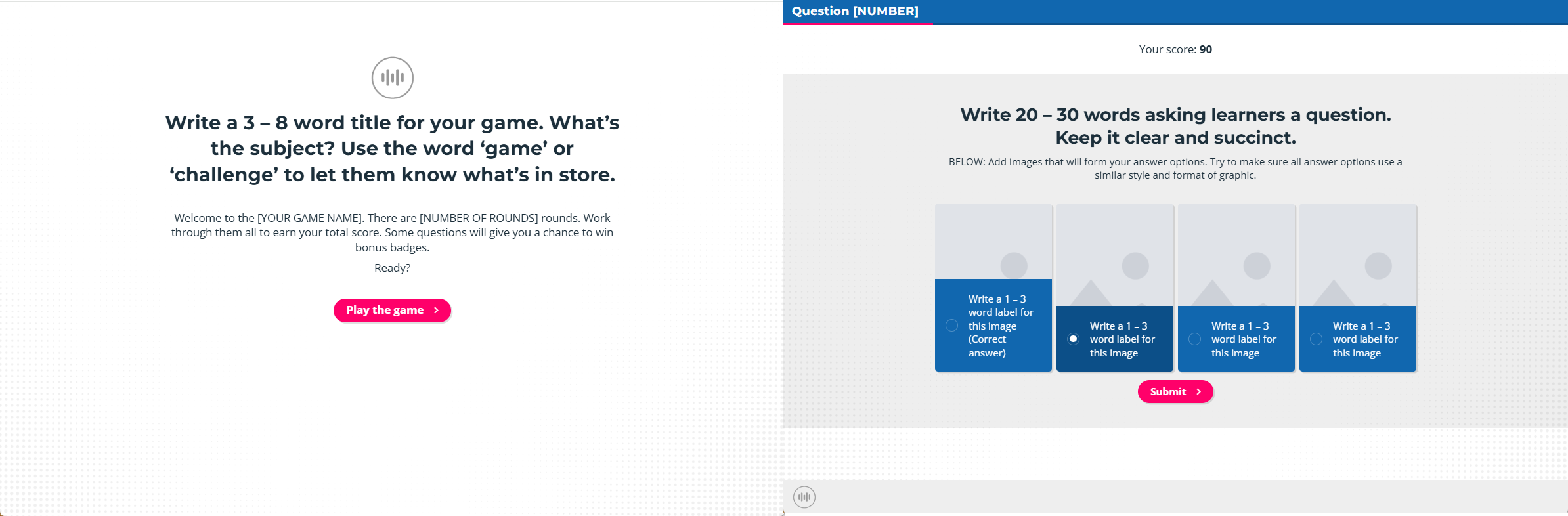
Task: Choose the fourth answer option's radio button
Action: 1316,339
